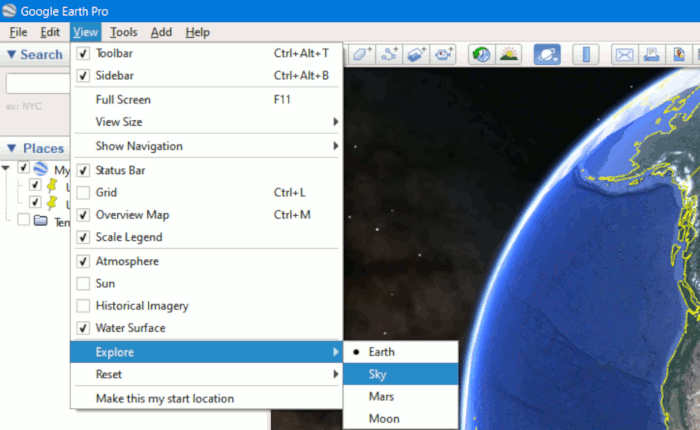
Task: Expand the Show Navigation submenu
Action: click(x=206, y=146)
